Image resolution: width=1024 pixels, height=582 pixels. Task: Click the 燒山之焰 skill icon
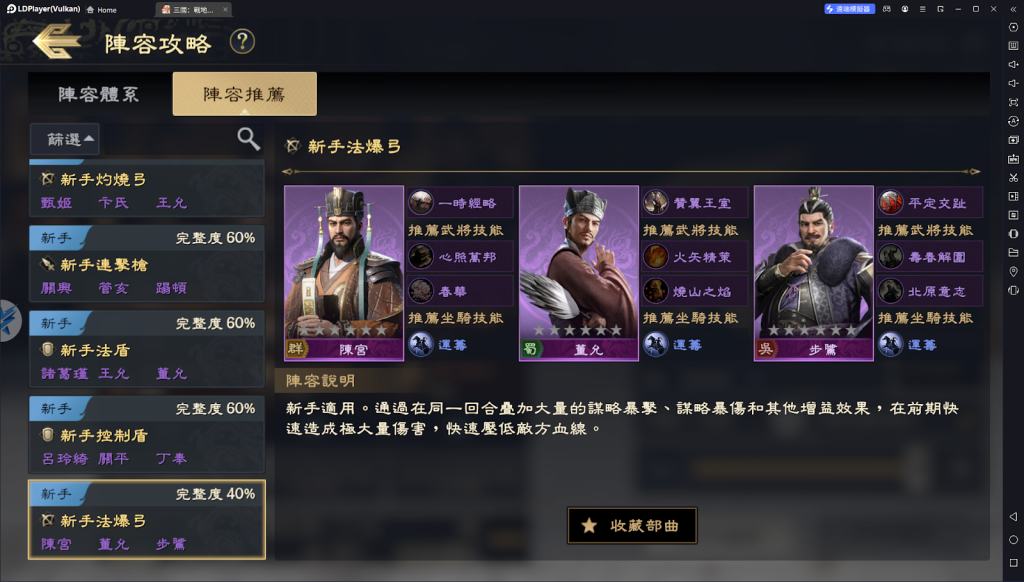656,291
